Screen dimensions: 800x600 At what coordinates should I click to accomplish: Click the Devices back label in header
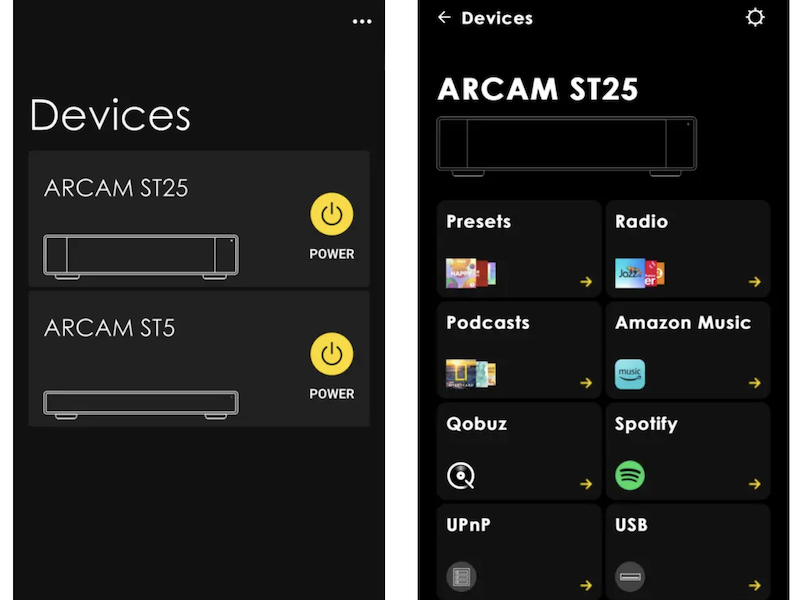(x=497, y=18)
